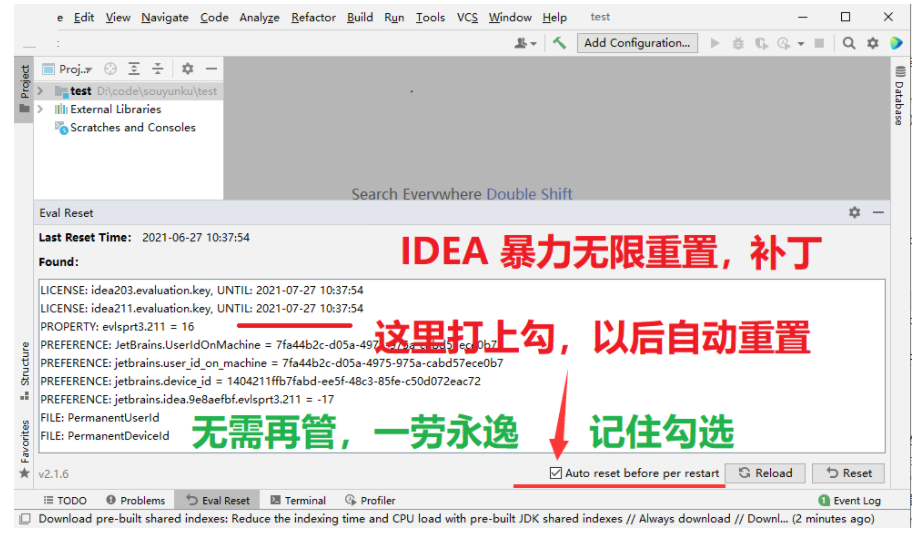This screenshot has width=914, height=544.
Task: Click the Stop square icon
Action: [819, 43]
